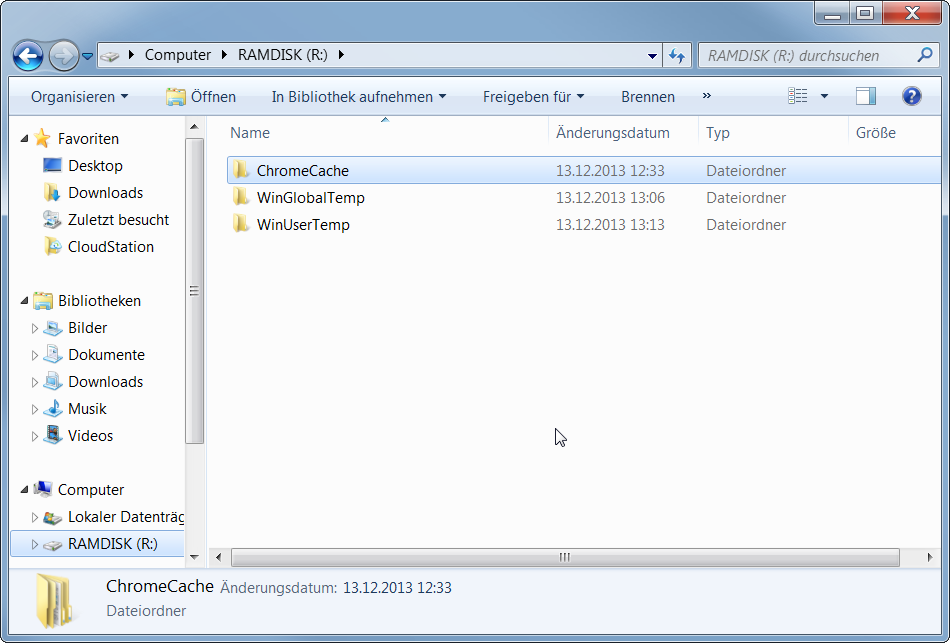Select Zuletzt besucht in Favoriten
This screenshot has width=950, height=643.
click(x=118, y=220)
